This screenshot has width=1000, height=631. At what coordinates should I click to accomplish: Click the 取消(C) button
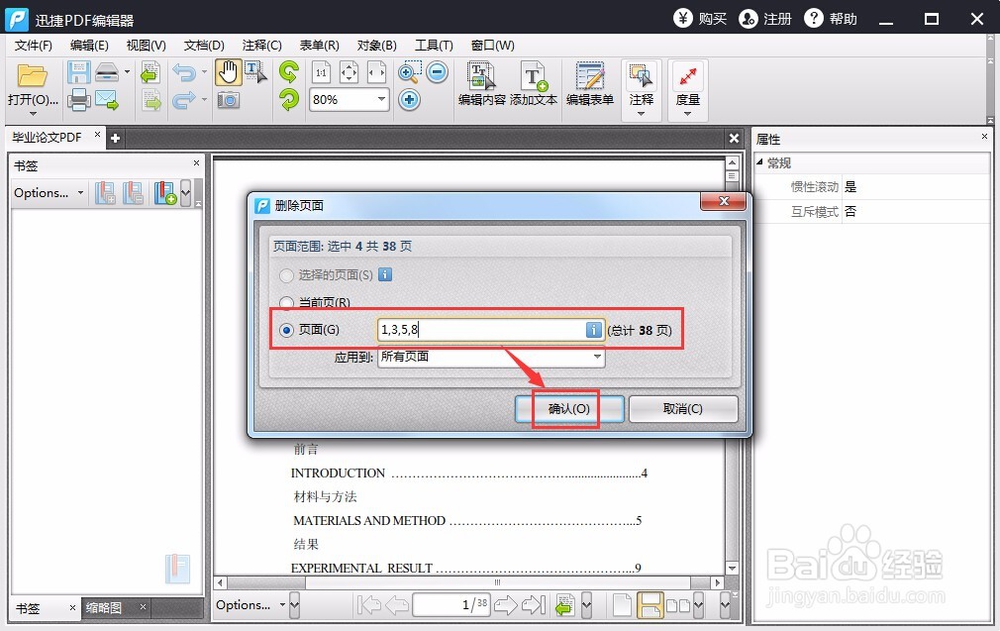[683, 409]
